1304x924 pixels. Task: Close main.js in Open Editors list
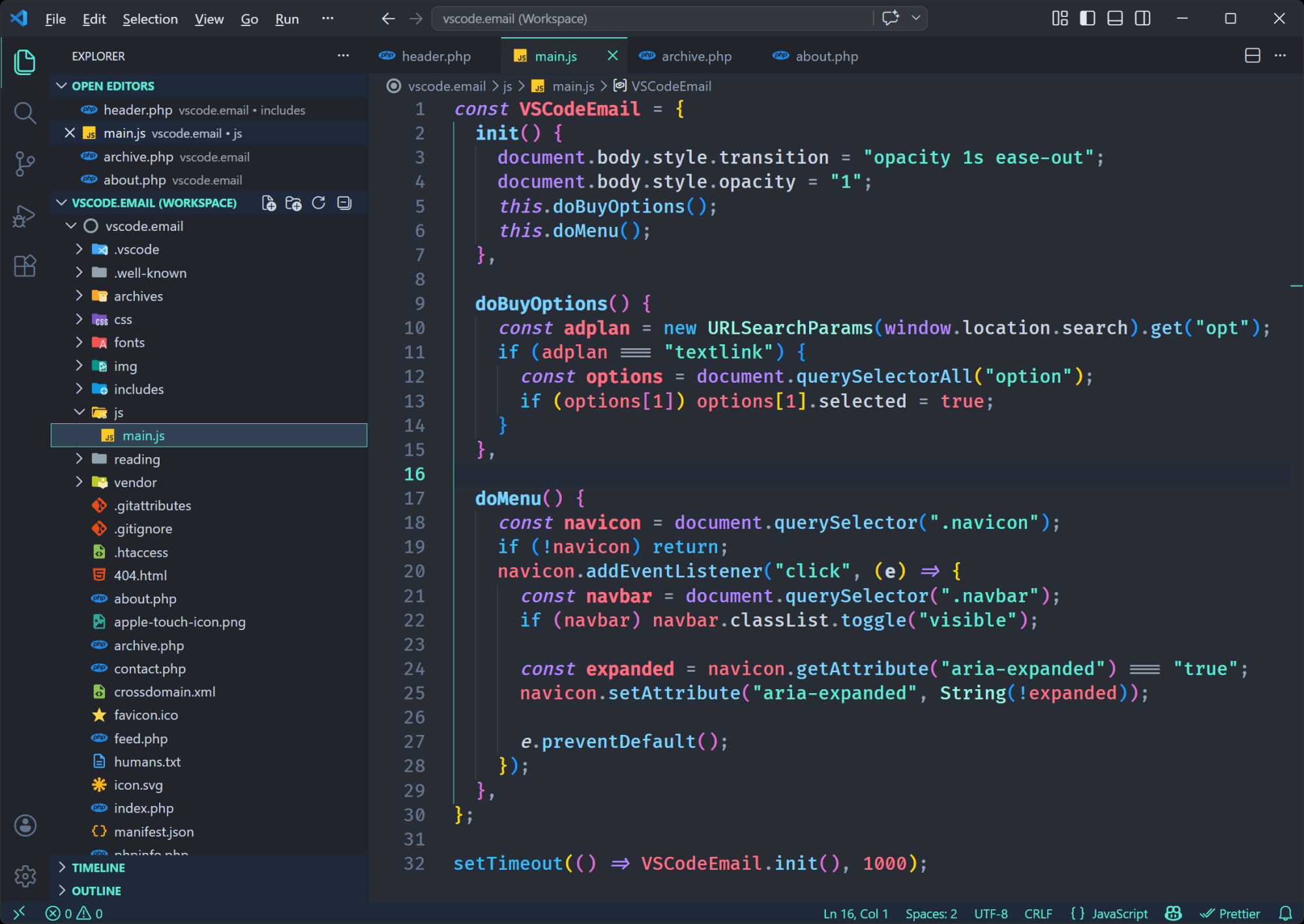coord(70,133)
